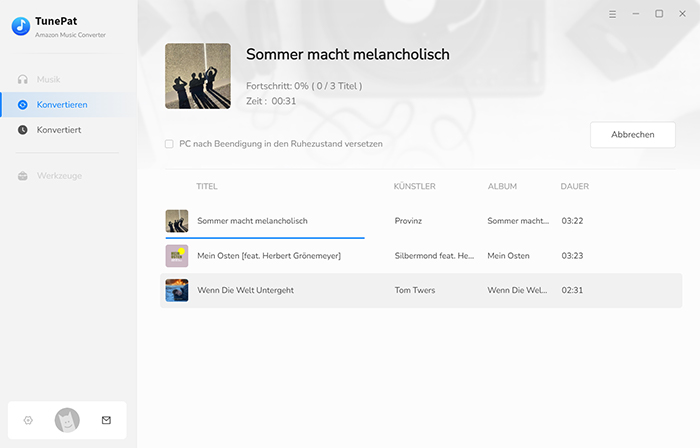The image size is (700, 448).
Task: Click album cell 'Wenn Die Wel...'
Action: pos(517,290)
